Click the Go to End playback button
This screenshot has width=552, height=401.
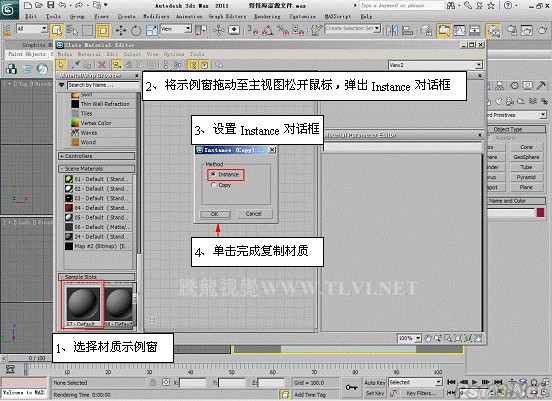click(x=498, y=382)
